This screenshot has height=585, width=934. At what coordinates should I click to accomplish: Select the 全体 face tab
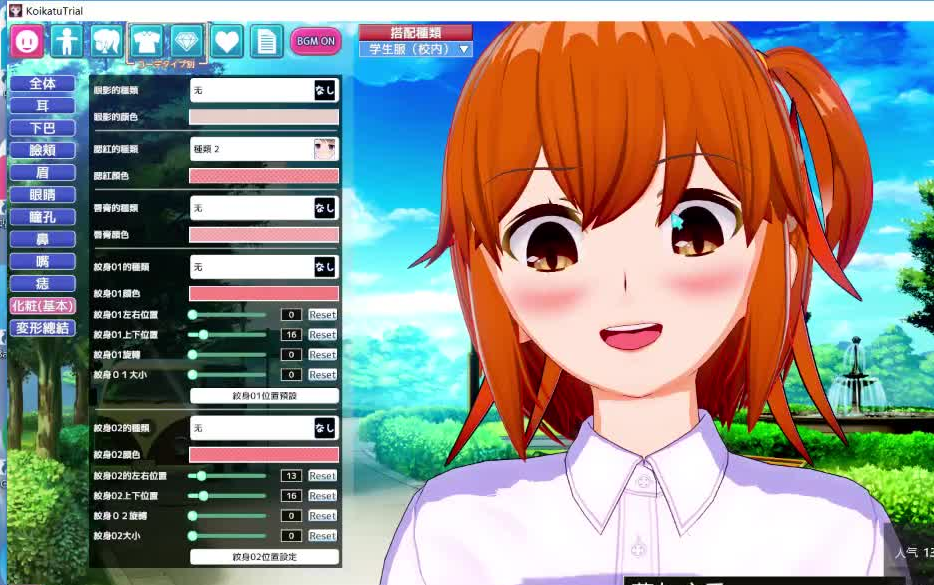pos(42,83)
